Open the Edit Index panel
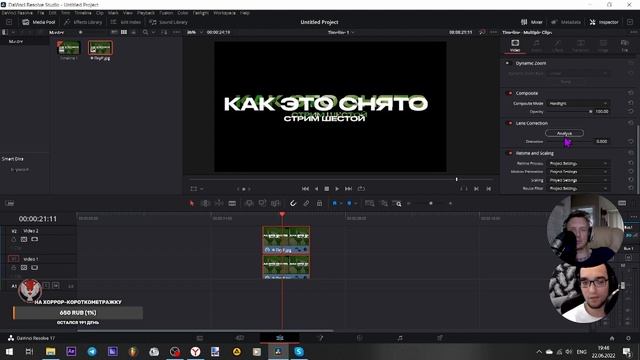 tap(126, 22)
